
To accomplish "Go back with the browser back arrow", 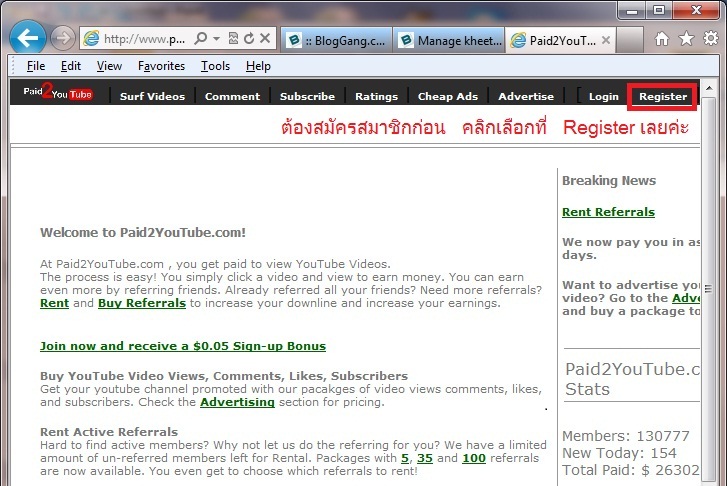I will coord(27,38).
